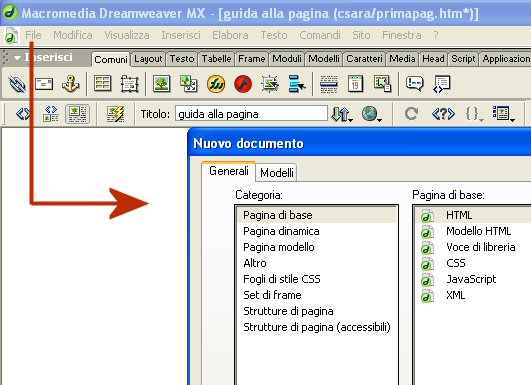Insert Horizontal Rule icon
Viewport: 531px width, 385px height.
(328, 84)
